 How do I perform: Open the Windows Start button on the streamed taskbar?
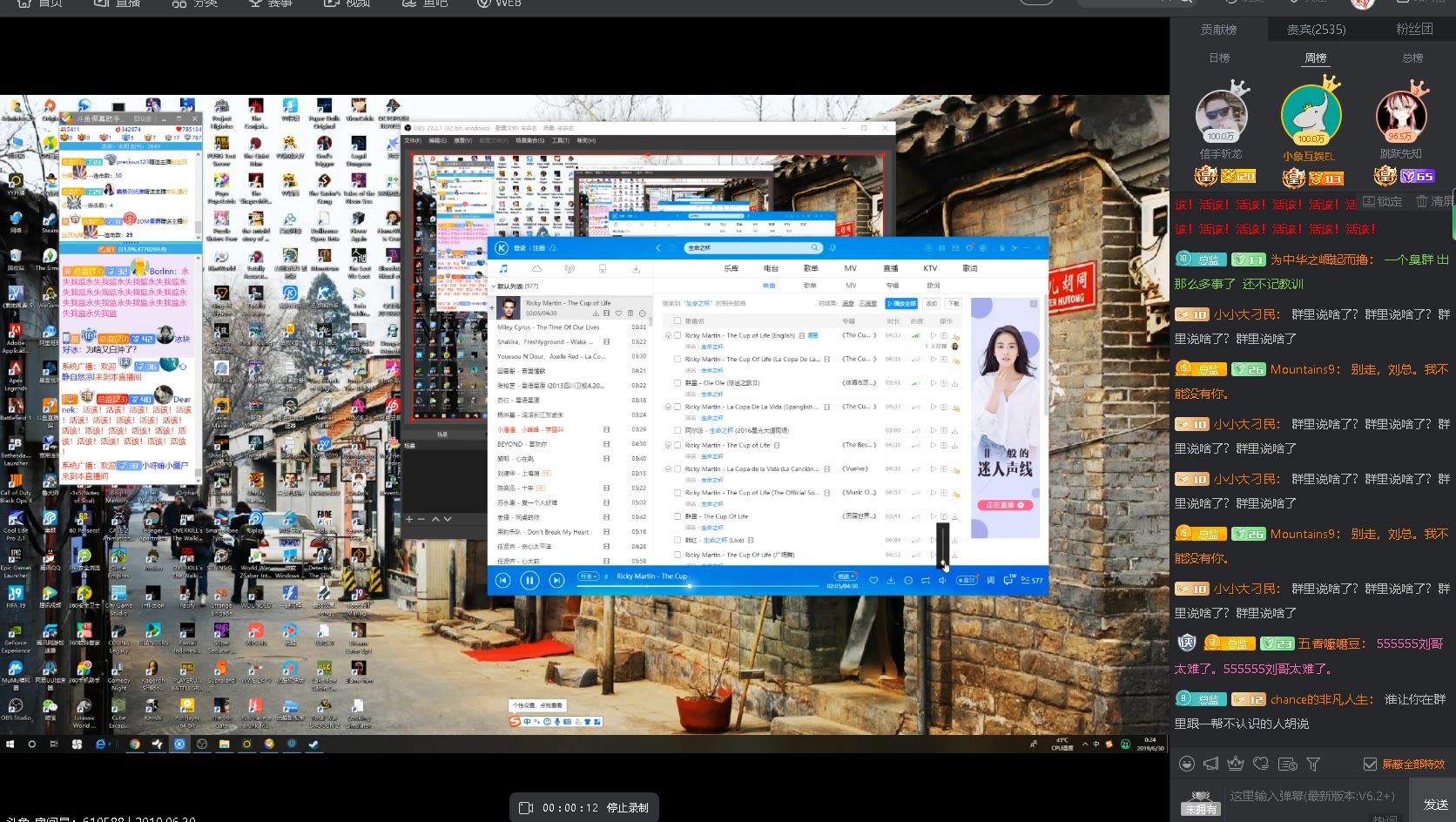[10, 744]
